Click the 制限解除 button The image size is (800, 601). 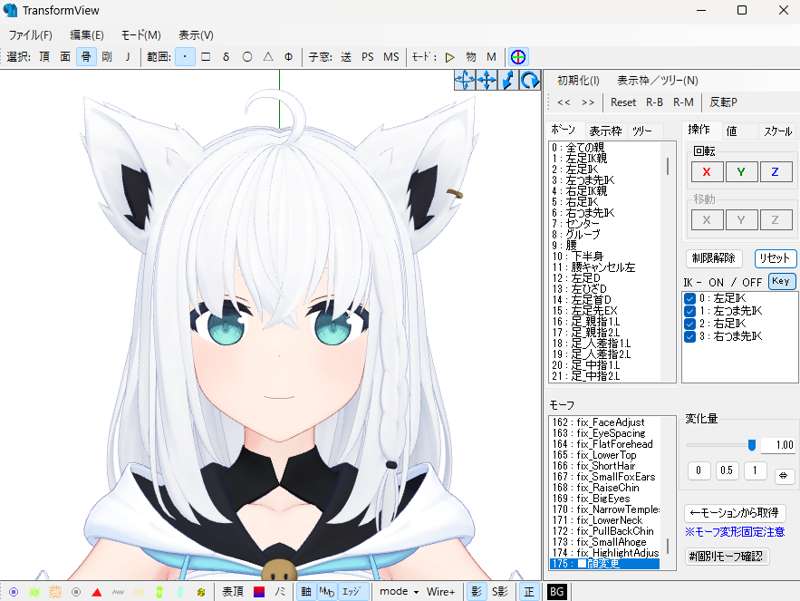[713, 258]
